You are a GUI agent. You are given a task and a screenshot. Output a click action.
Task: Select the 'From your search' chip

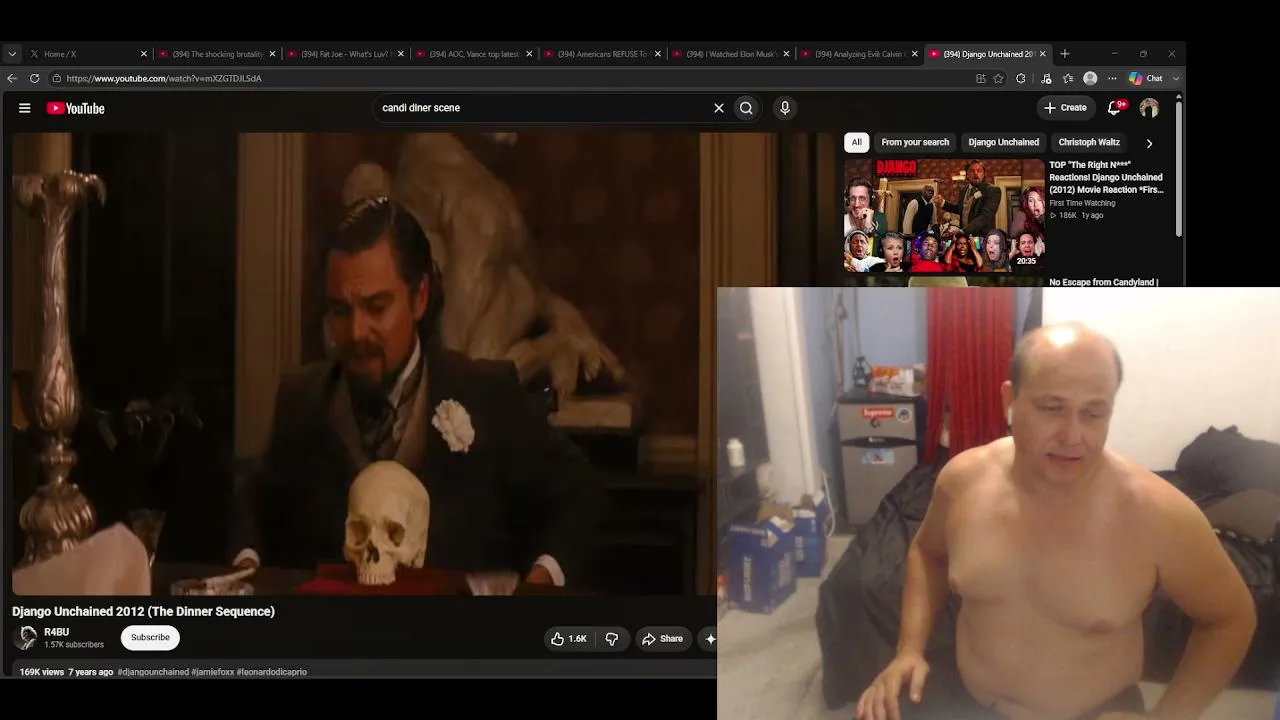pos(915,142)
